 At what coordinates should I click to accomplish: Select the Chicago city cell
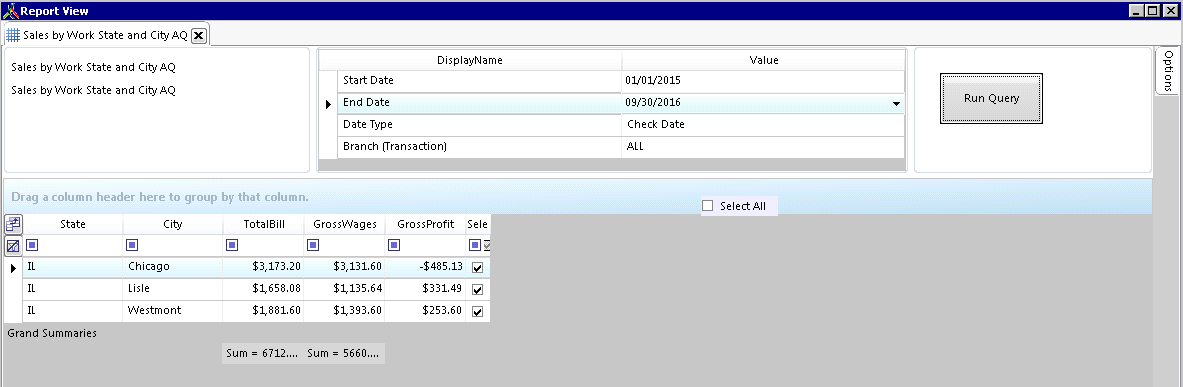(x=173, y=267)
